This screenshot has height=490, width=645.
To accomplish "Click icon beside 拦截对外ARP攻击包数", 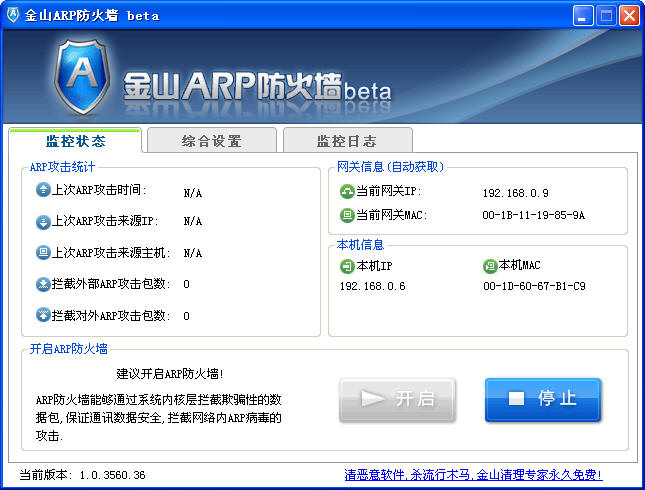I will pos(43,315).
